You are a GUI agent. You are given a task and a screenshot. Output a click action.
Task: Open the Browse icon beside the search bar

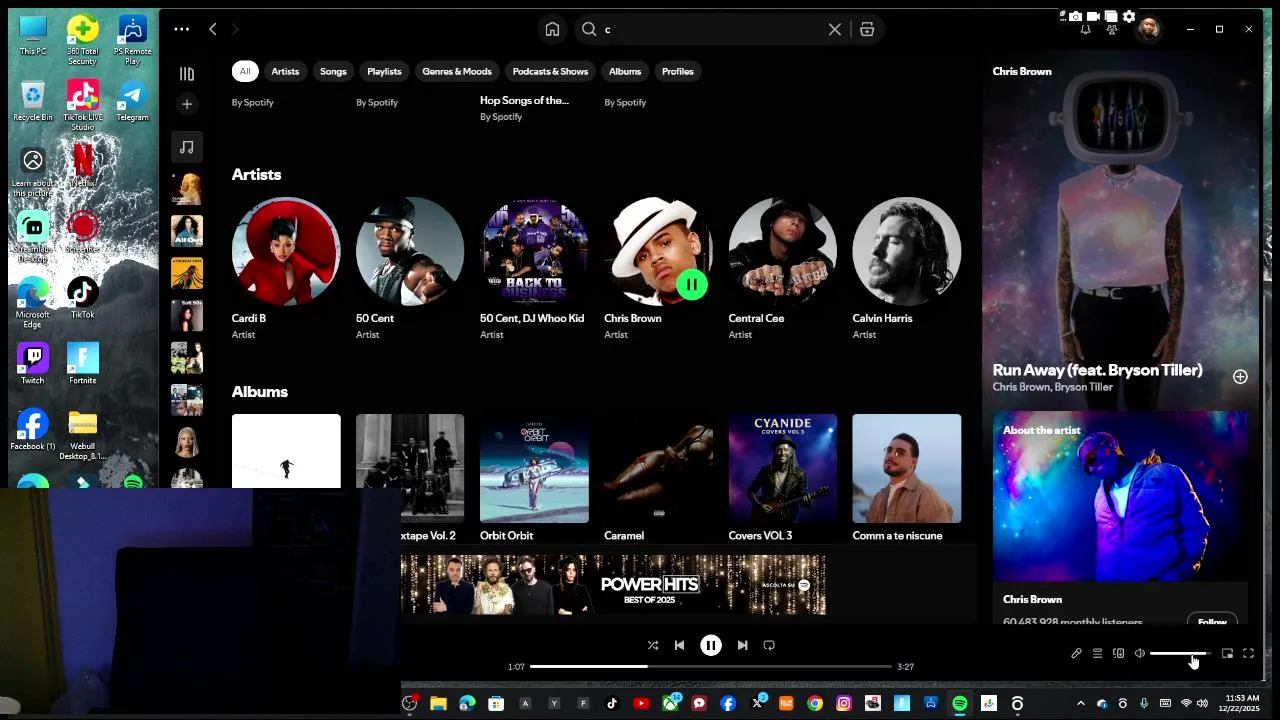(867, 29)
